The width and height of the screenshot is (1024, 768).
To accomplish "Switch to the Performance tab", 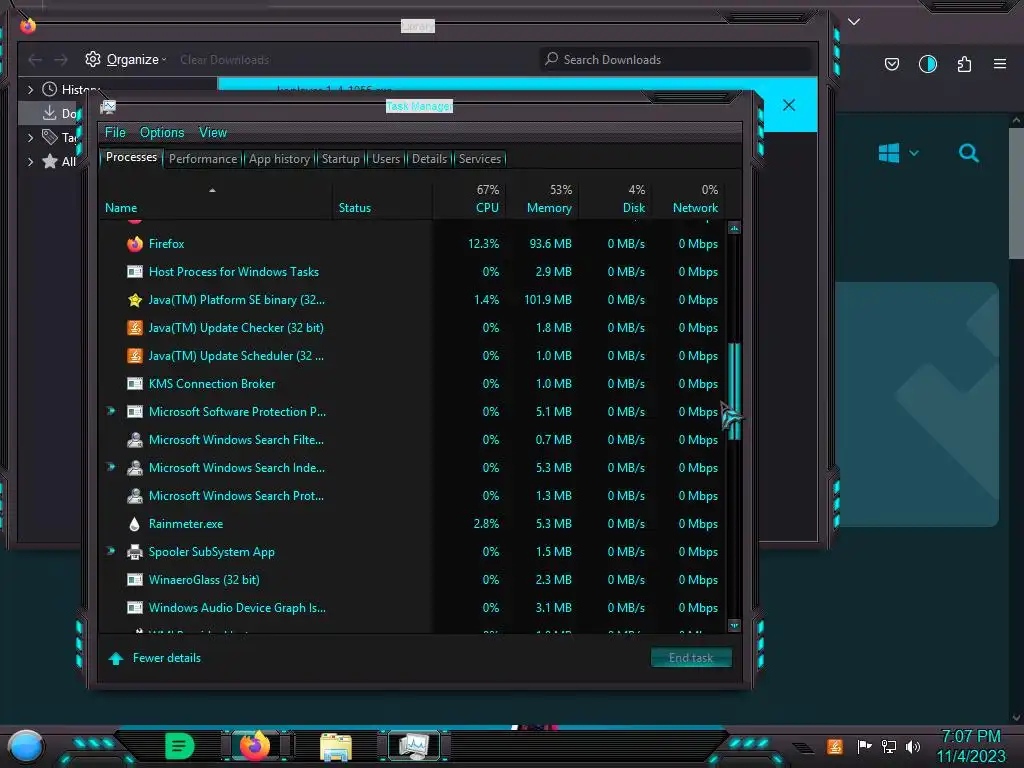I will tap(203, 159).
